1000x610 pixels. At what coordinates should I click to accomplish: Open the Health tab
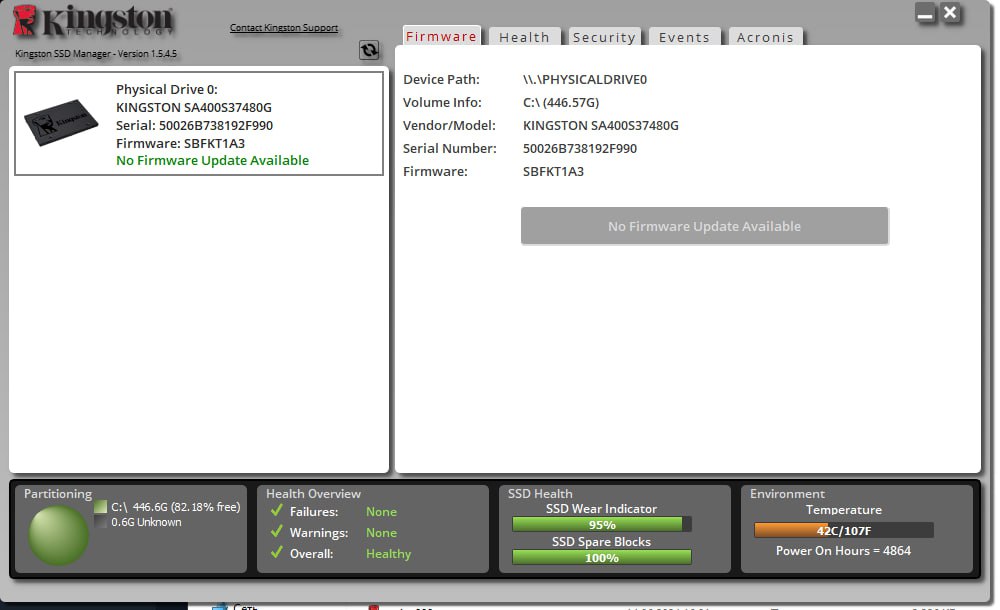click(x=524, y=37)
